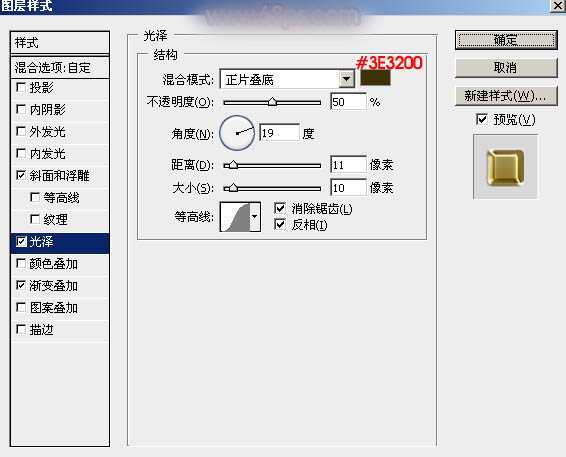Image resolution: width=566 pixels, height=457 pixels.
Task: Enable the 颜色叠加 checkbox
Action: 21,264
